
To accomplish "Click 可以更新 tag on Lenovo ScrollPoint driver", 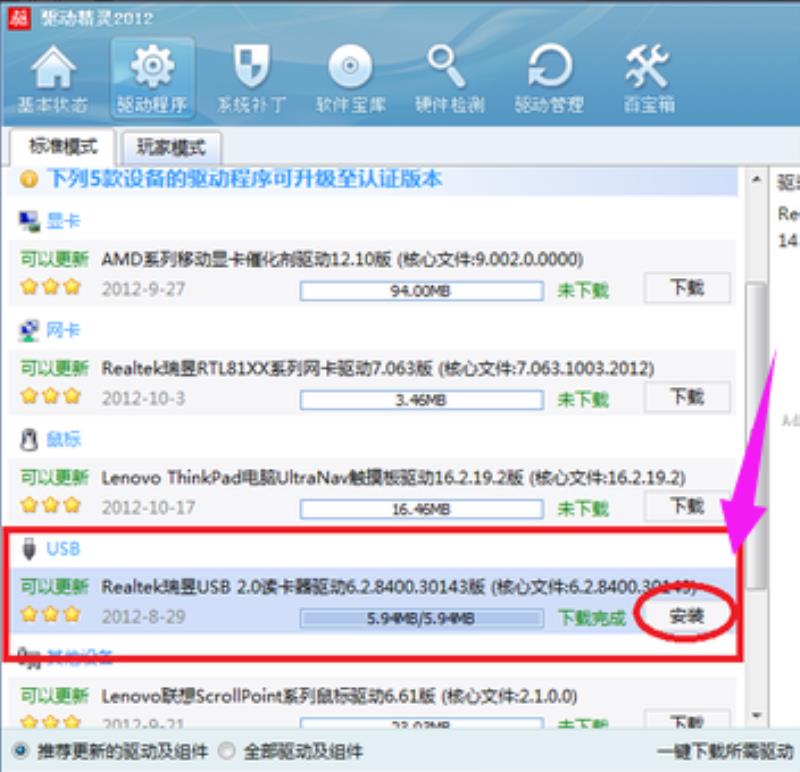I will 55,696.
